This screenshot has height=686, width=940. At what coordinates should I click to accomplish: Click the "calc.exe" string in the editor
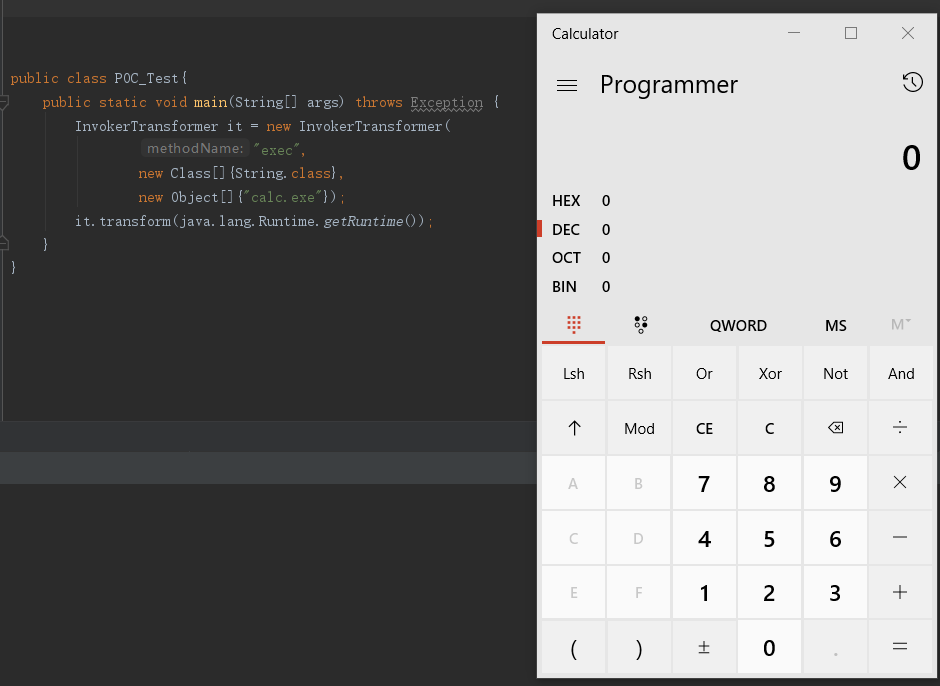point(283,197)
